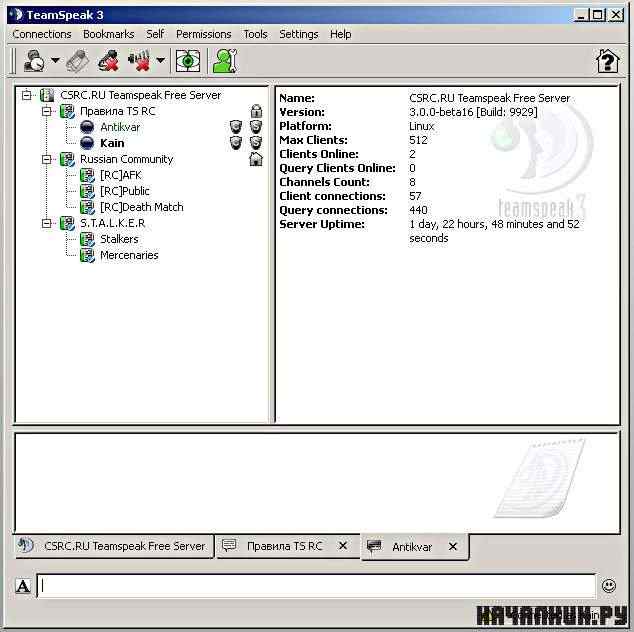Click the Query connections value 440
Image resolution: width=634 pixels, height=632 pixels.
[x=418, y=210]
